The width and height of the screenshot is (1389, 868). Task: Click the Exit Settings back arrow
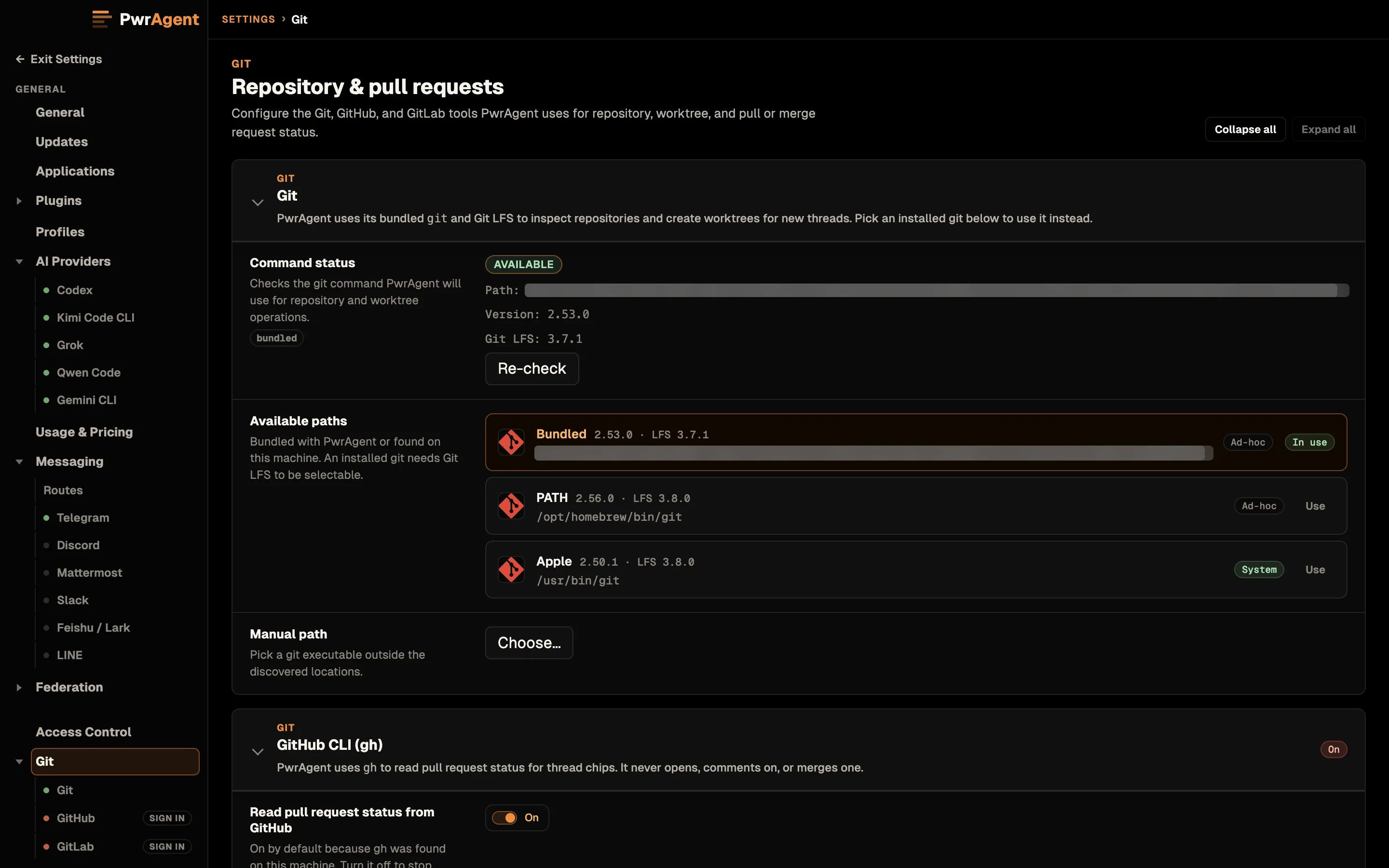point(20,59)
